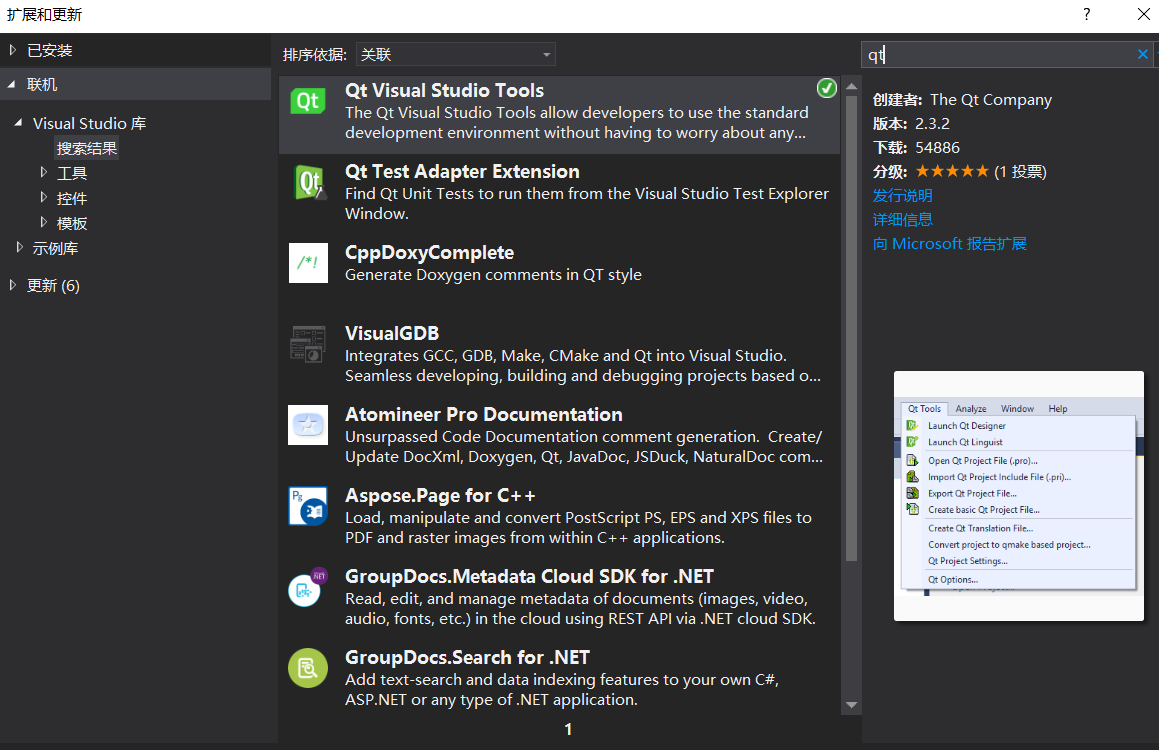The width and height of the screenshot is (1159, 750).
Task: Click the 联机 section header label
Action: pyautogui.click(x=42, y=85)
